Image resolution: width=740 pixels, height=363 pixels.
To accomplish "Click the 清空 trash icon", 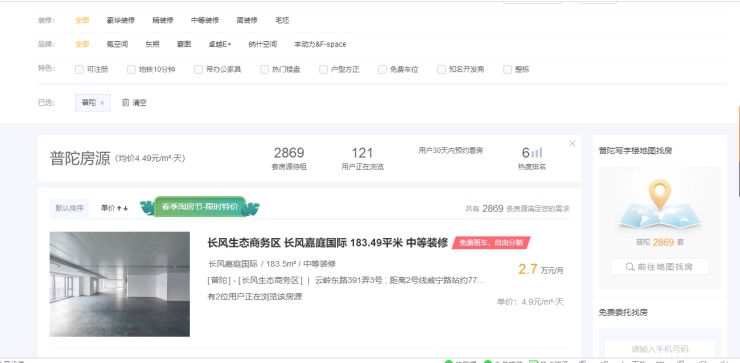I will pos(126,102).
